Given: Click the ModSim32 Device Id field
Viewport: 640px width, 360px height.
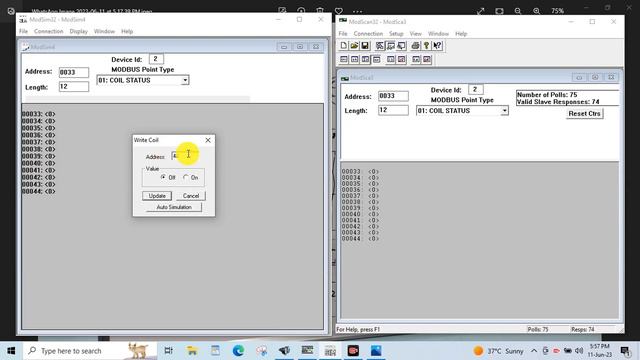Looking at the screenshot, I should [156, 59].
